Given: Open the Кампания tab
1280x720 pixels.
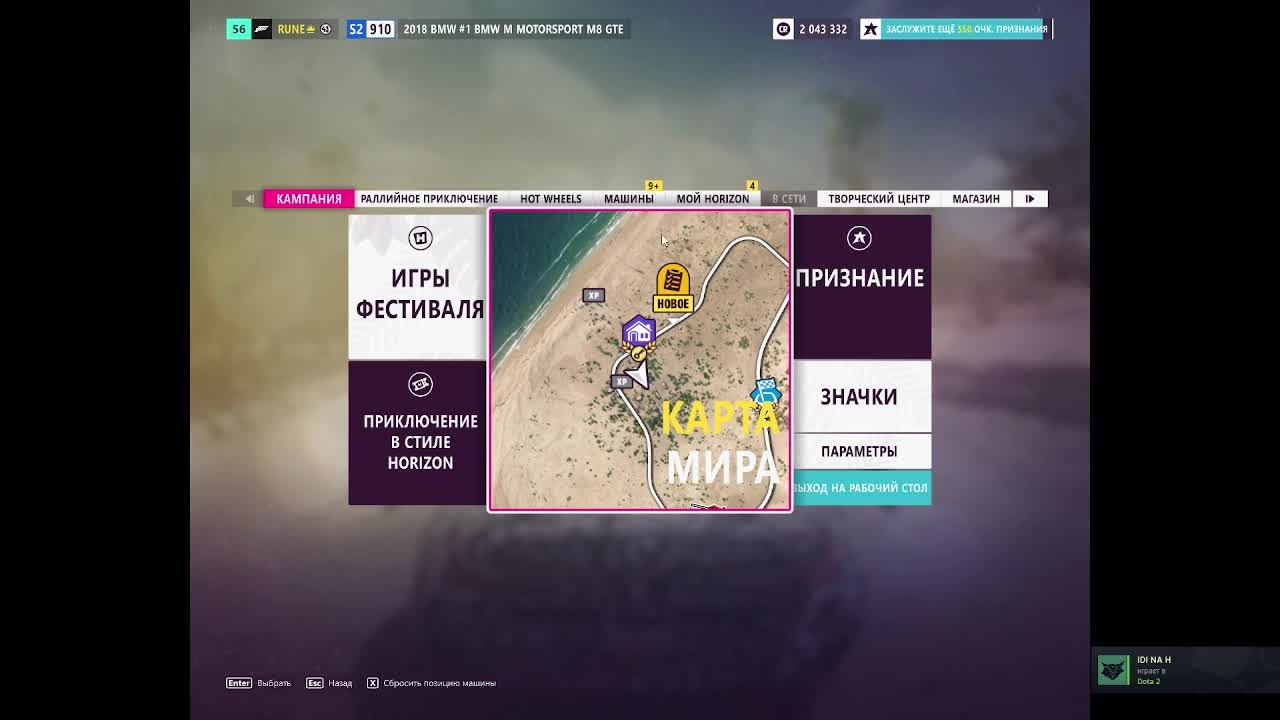Looking at the screenshot, I should pyautogui.click(x=309, y=198).
